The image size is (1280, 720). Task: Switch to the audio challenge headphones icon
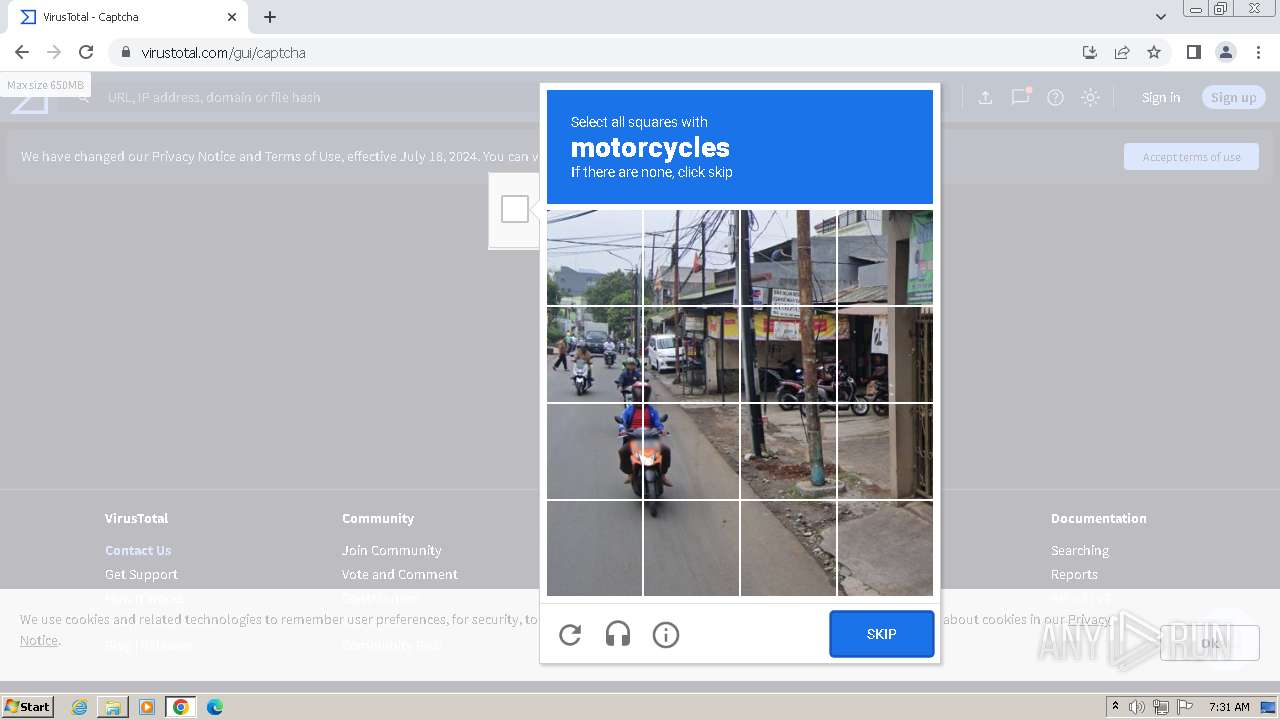(x=618, y=634)
